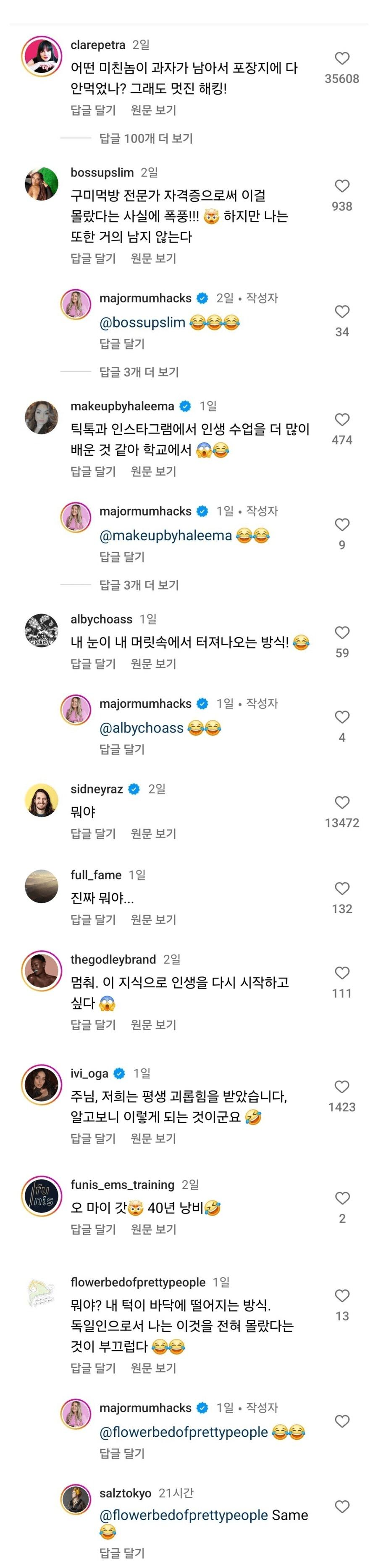Like thegodleybrand's comment heart icon
Viewport: 378px width, 1568px height.
342,973
